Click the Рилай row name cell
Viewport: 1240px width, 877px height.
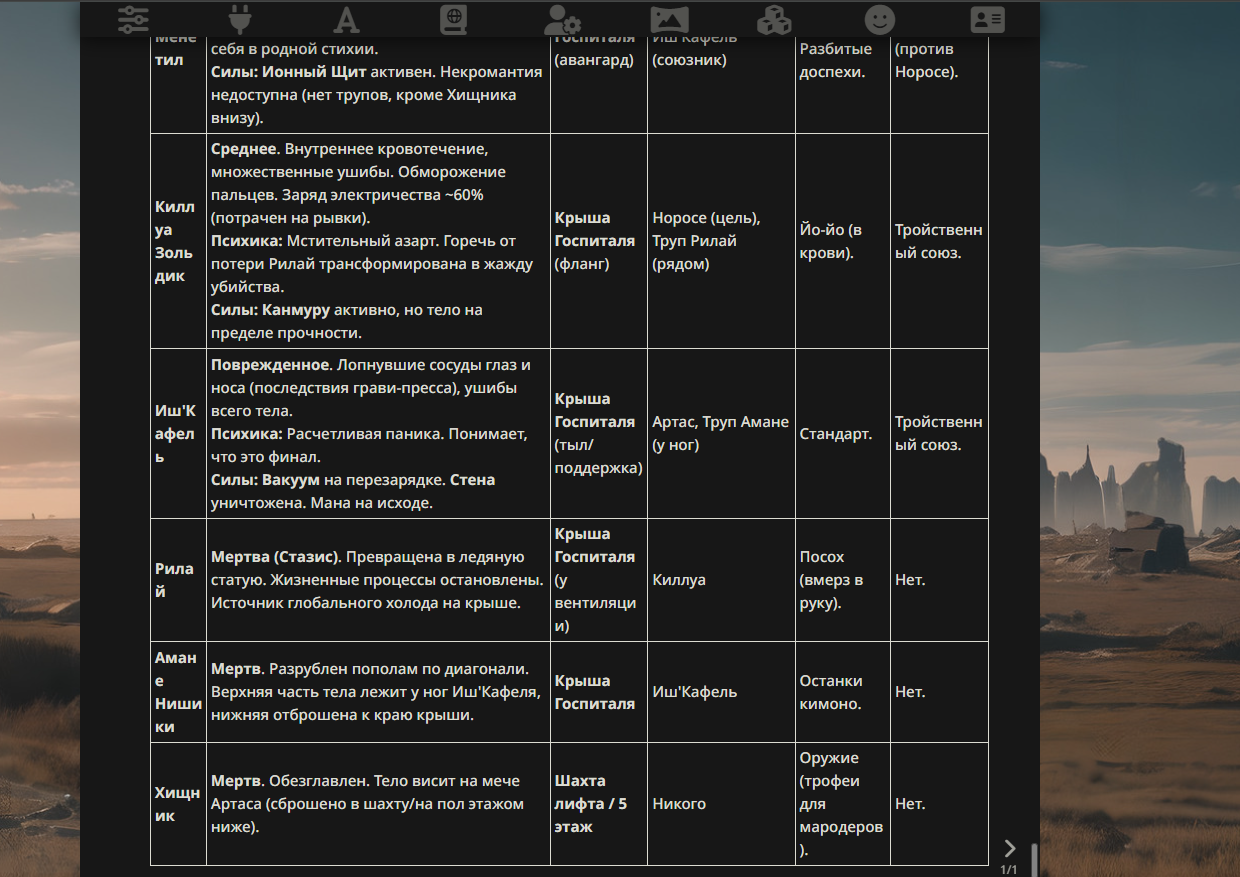(x=178, y=580)
